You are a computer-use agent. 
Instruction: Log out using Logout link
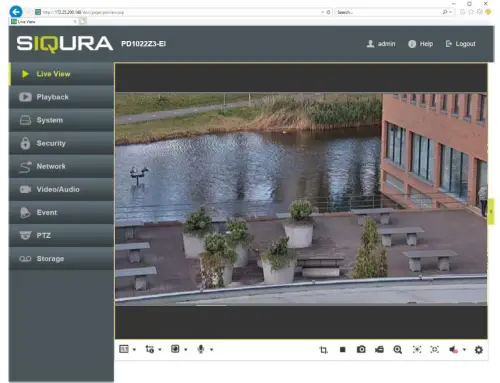460,44
